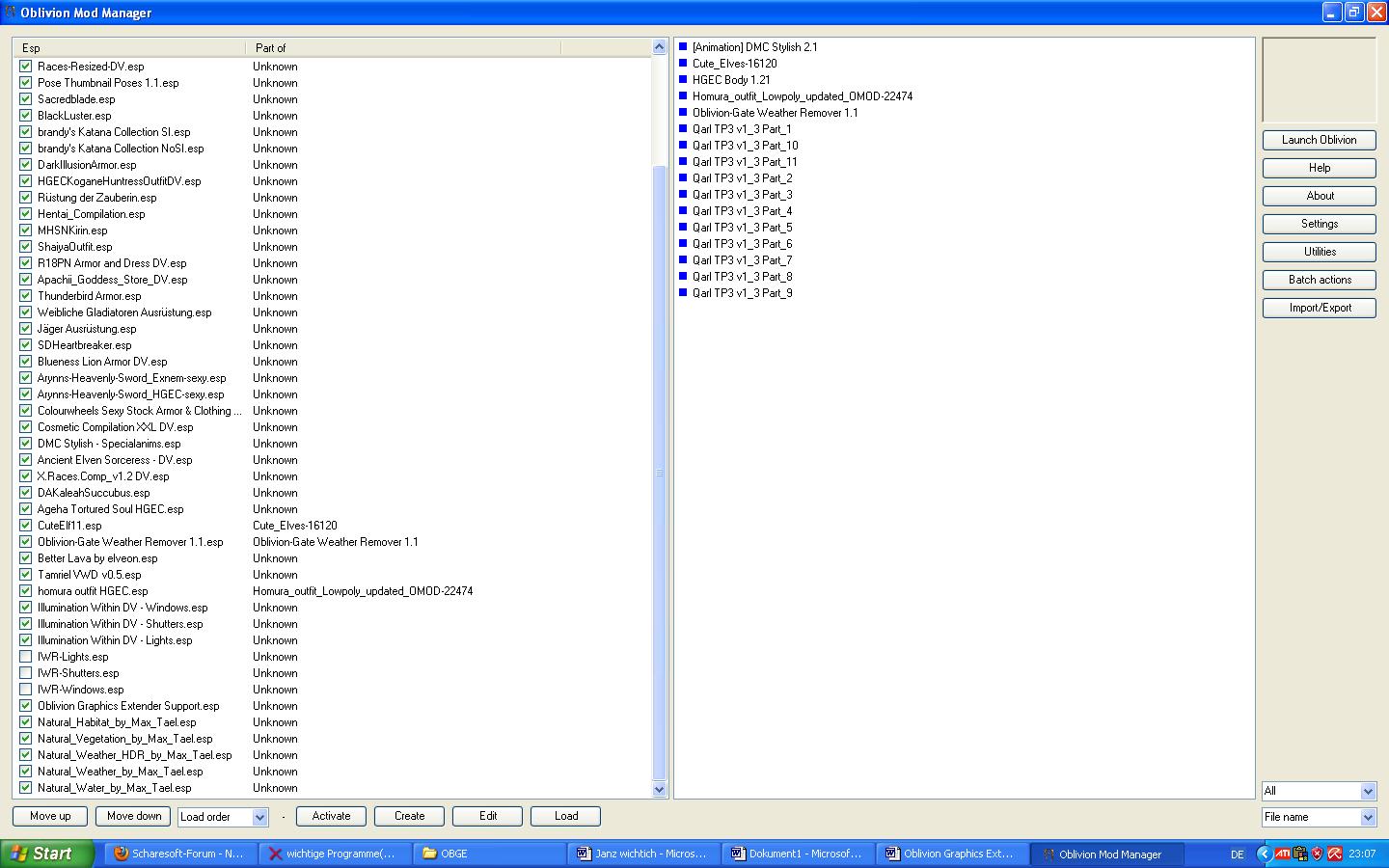1389x868 pixels.
Task: Click the blue icon beside [Animation] DMC Stylish 2.1
Action: click(683, 47)
